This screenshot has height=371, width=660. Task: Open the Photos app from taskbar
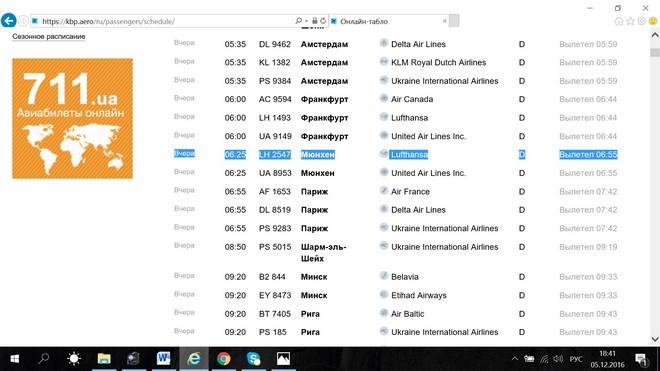point(283,359)
